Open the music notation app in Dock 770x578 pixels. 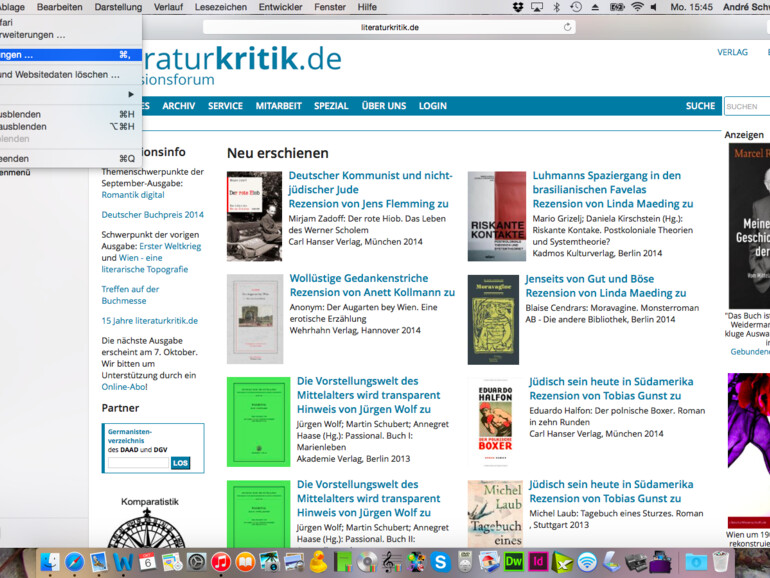pos(391,562)
